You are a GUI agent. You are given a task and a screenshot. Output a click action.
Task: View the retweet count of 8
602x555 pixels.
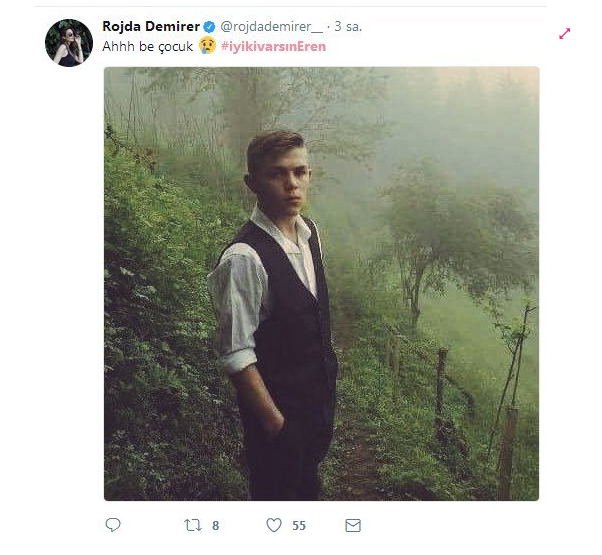[215, 525]
